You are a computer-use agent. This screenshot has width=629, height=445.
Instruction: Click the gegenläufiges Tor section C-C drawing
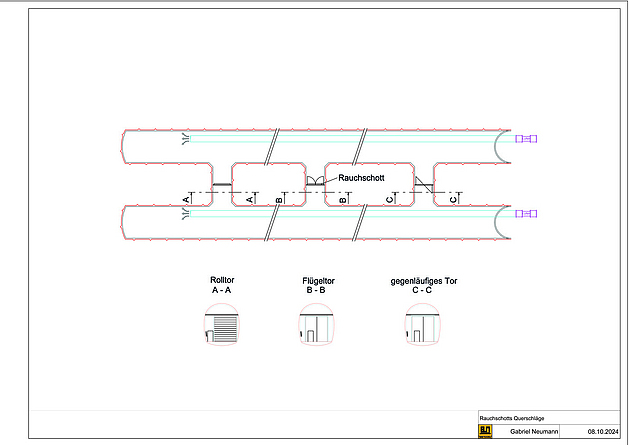point(422,324)
